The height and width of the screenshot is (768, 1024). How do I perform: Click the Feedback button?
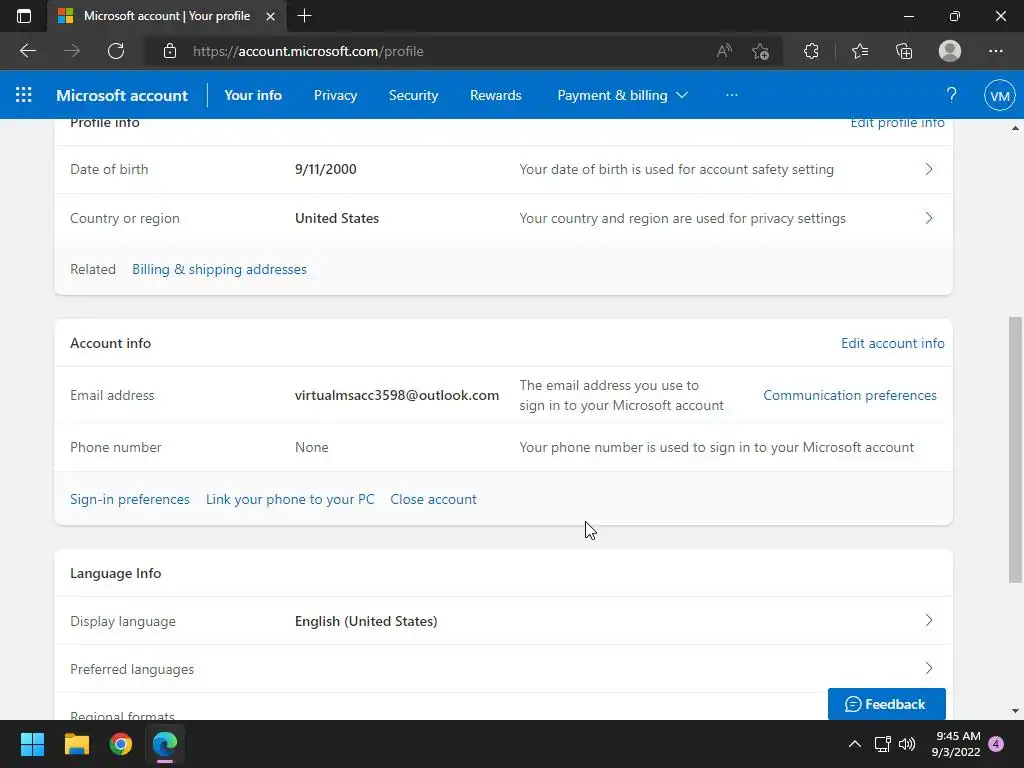coord(886,704)
